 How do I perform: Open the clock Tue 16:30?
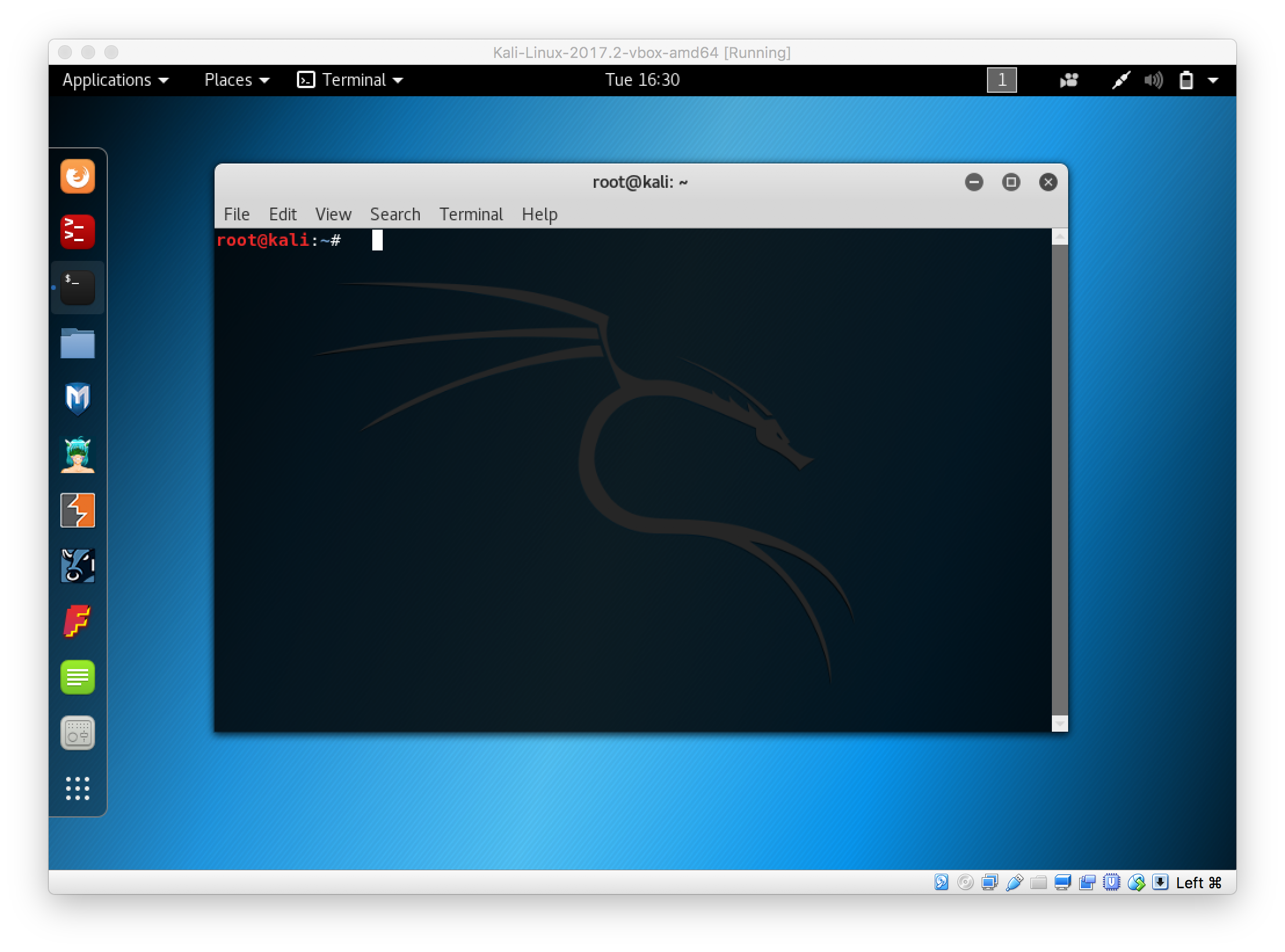coord(642,80)
